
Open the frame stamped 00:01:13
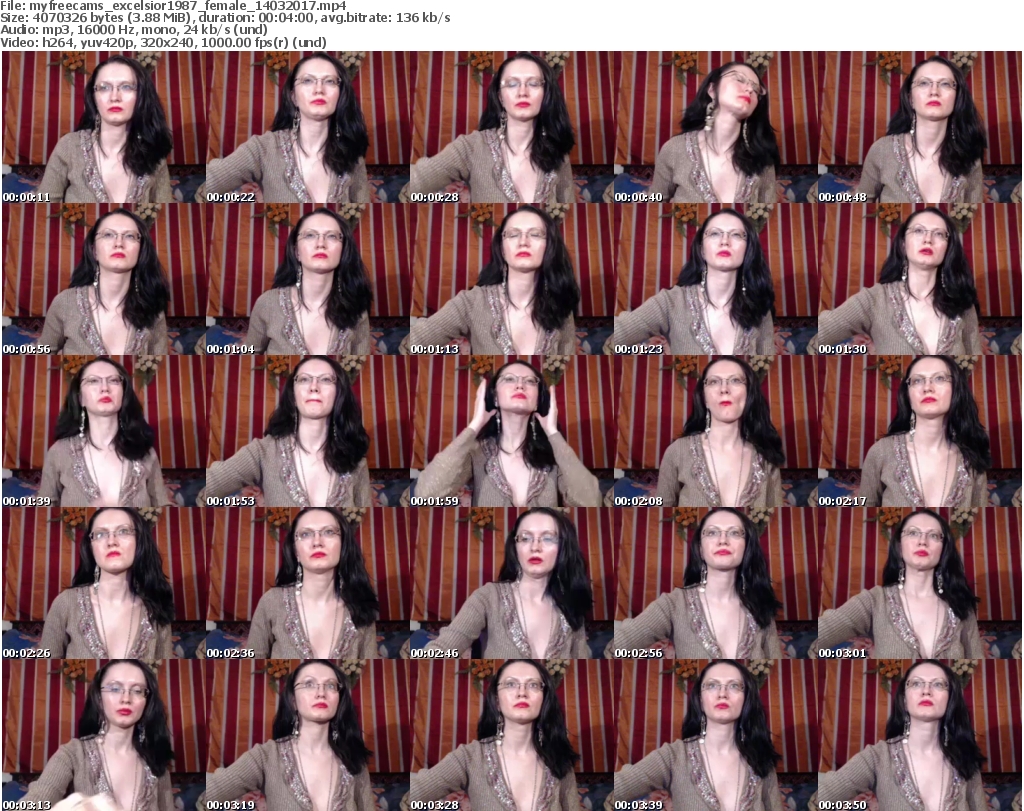511,279
